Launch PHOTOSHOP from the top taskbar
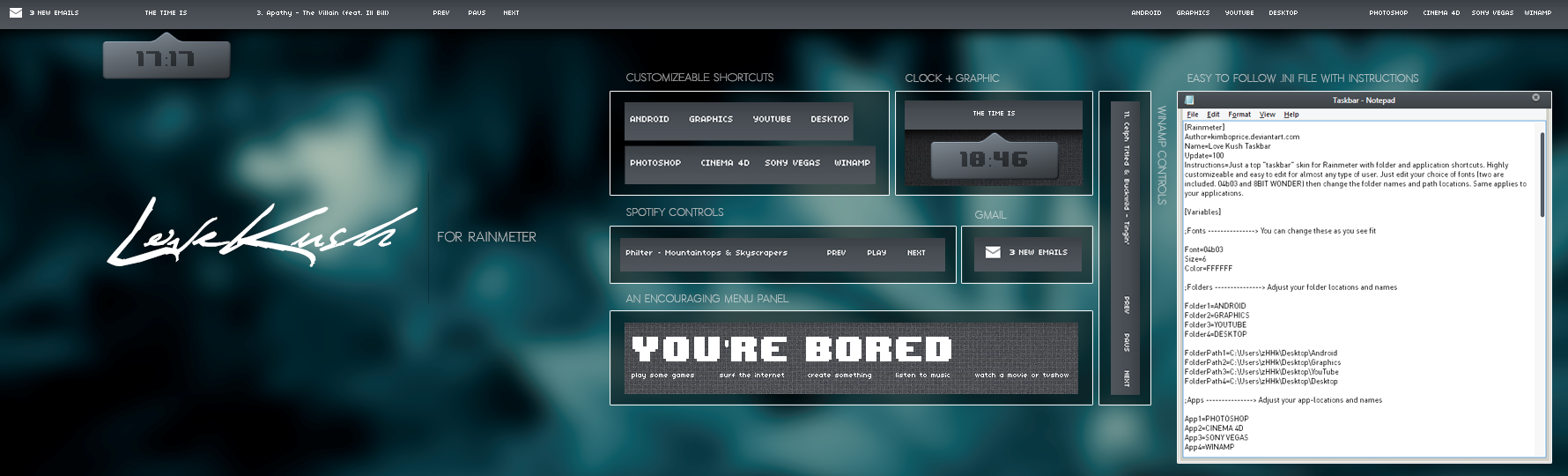This screenshot has height=476, width=1568. 1388,13
